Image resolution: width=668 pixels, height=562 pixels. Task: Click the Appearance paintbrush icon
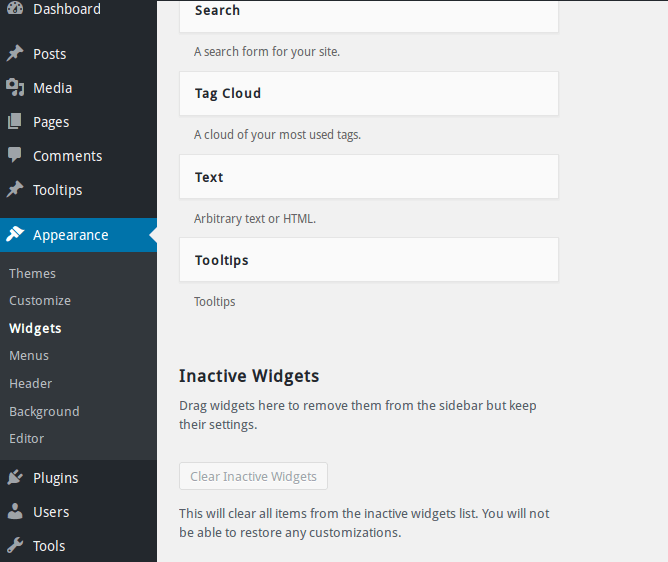(15, 234)
